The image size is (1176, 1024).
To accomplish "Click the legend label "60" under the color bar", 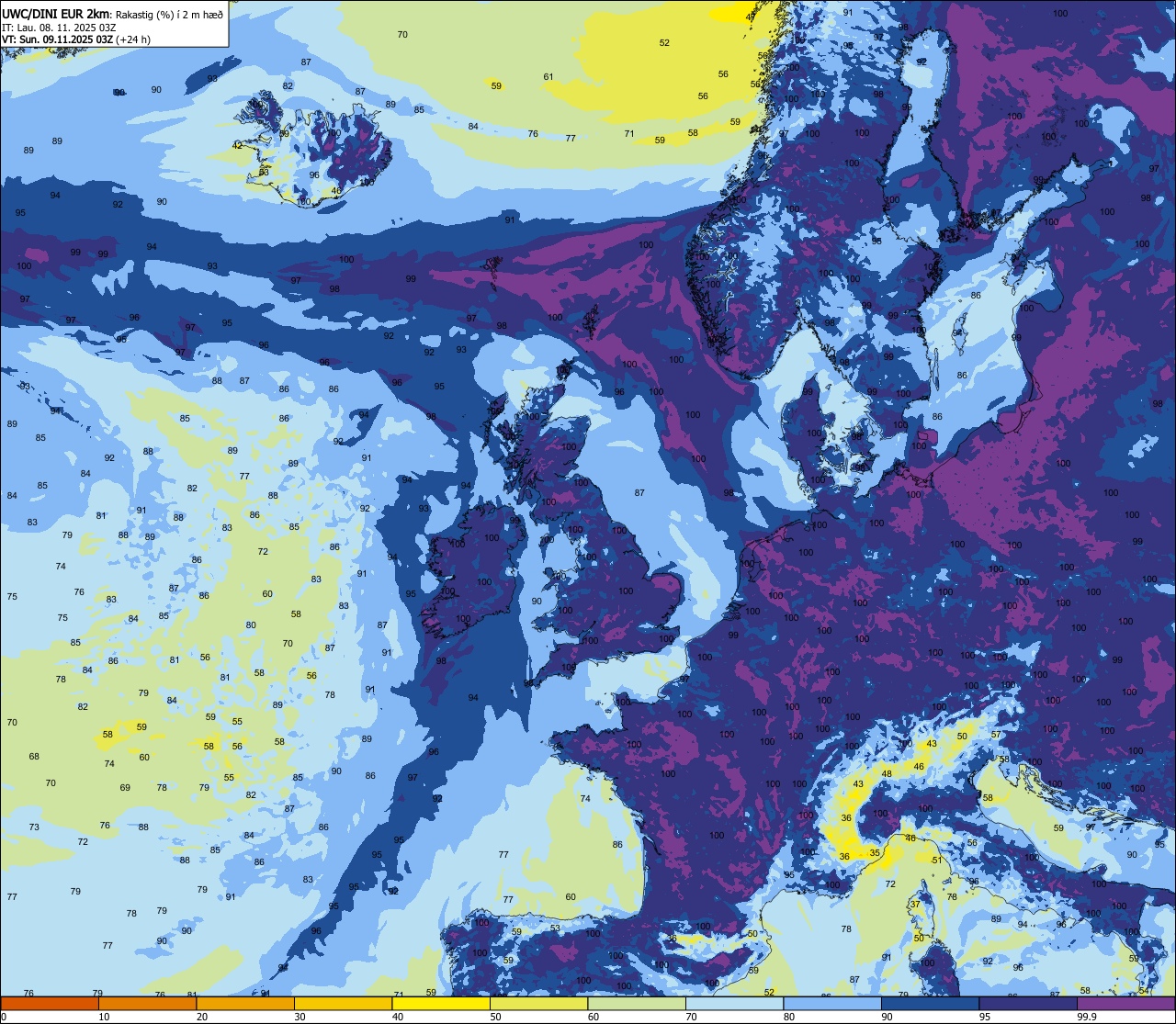I will pos(594,1017).
